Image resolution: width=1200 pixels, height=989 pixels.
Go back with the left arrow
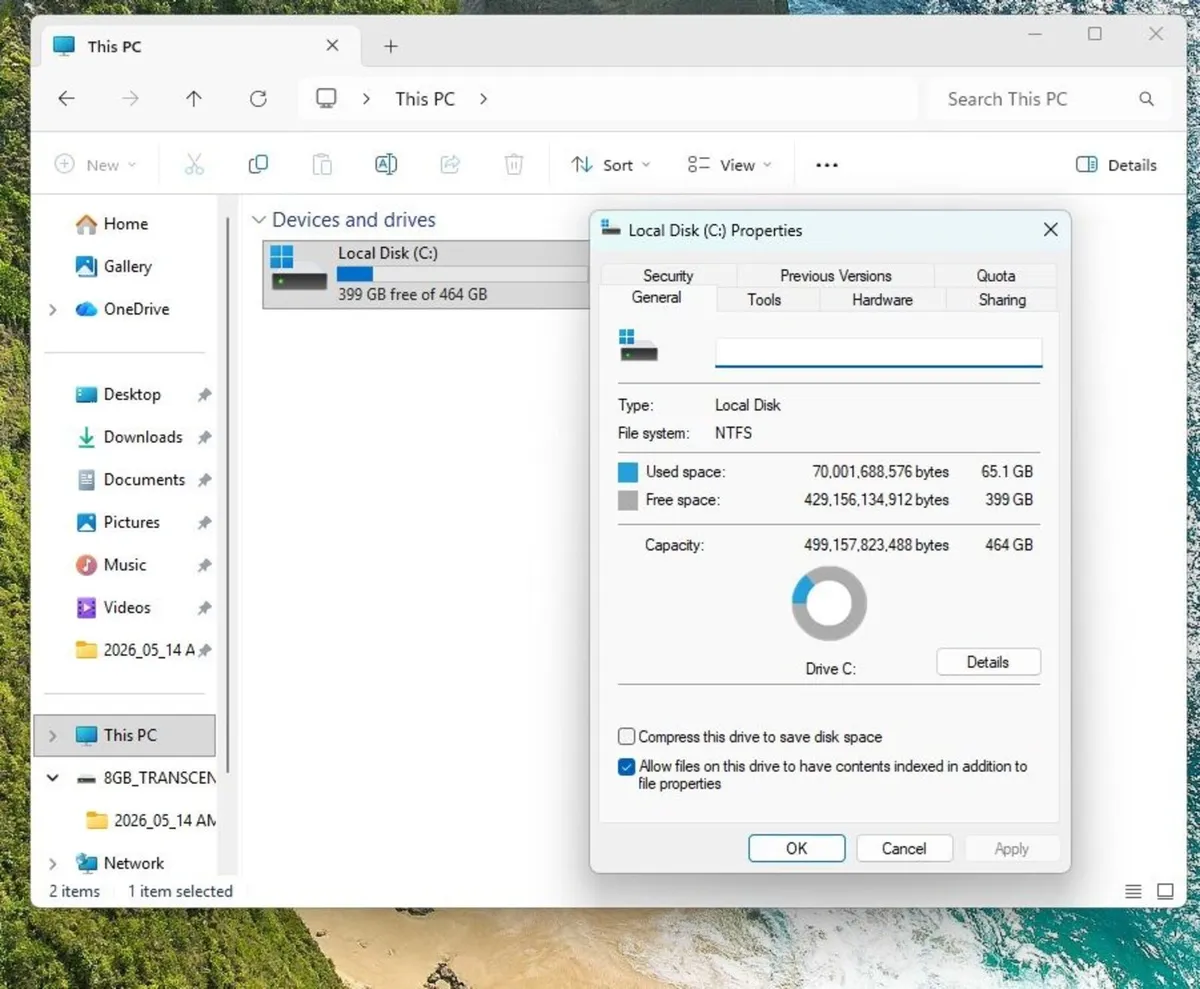(66, 99)
